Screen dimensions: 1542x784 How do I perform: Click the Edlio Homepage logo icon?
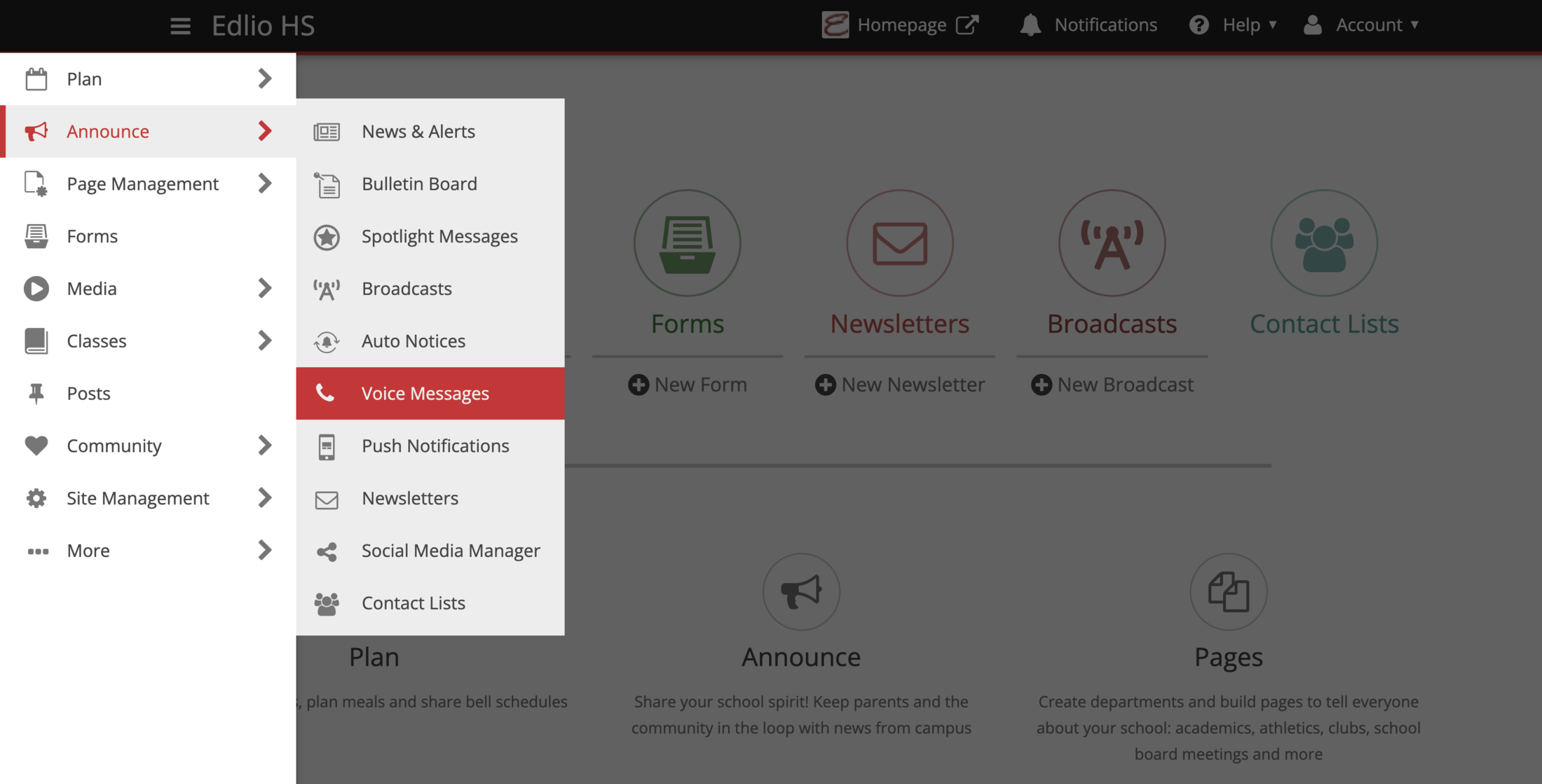[x=835, y=25]
